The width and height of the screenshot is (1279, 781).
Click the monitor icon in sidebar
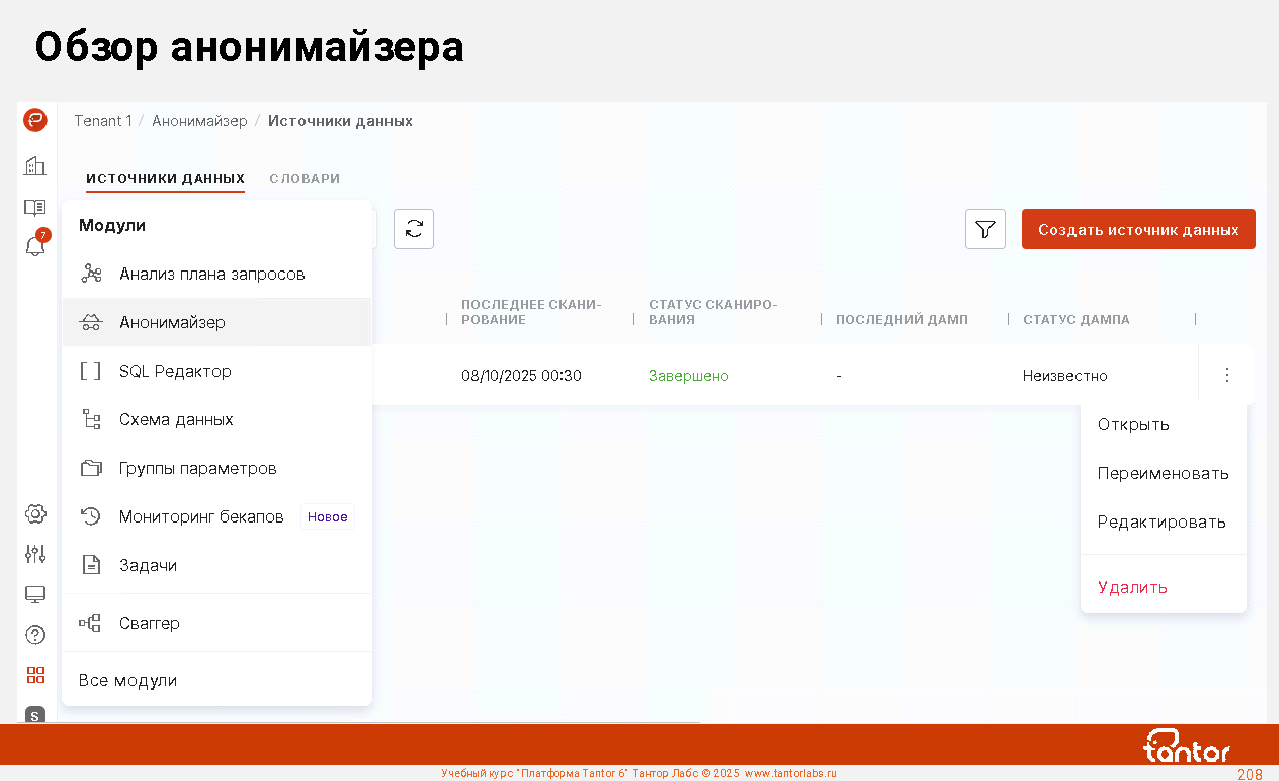(35, 595)
